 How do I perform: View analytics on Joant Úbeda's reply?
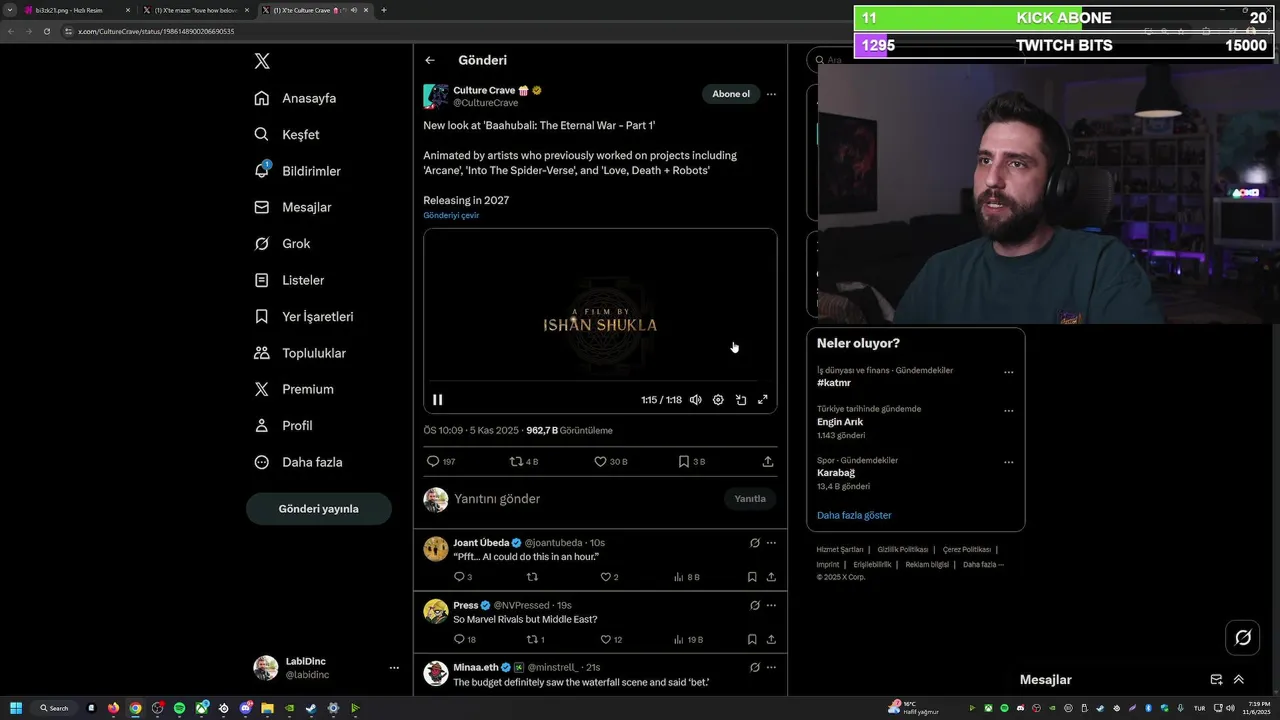pyautogui.click(x=686, y=577)
